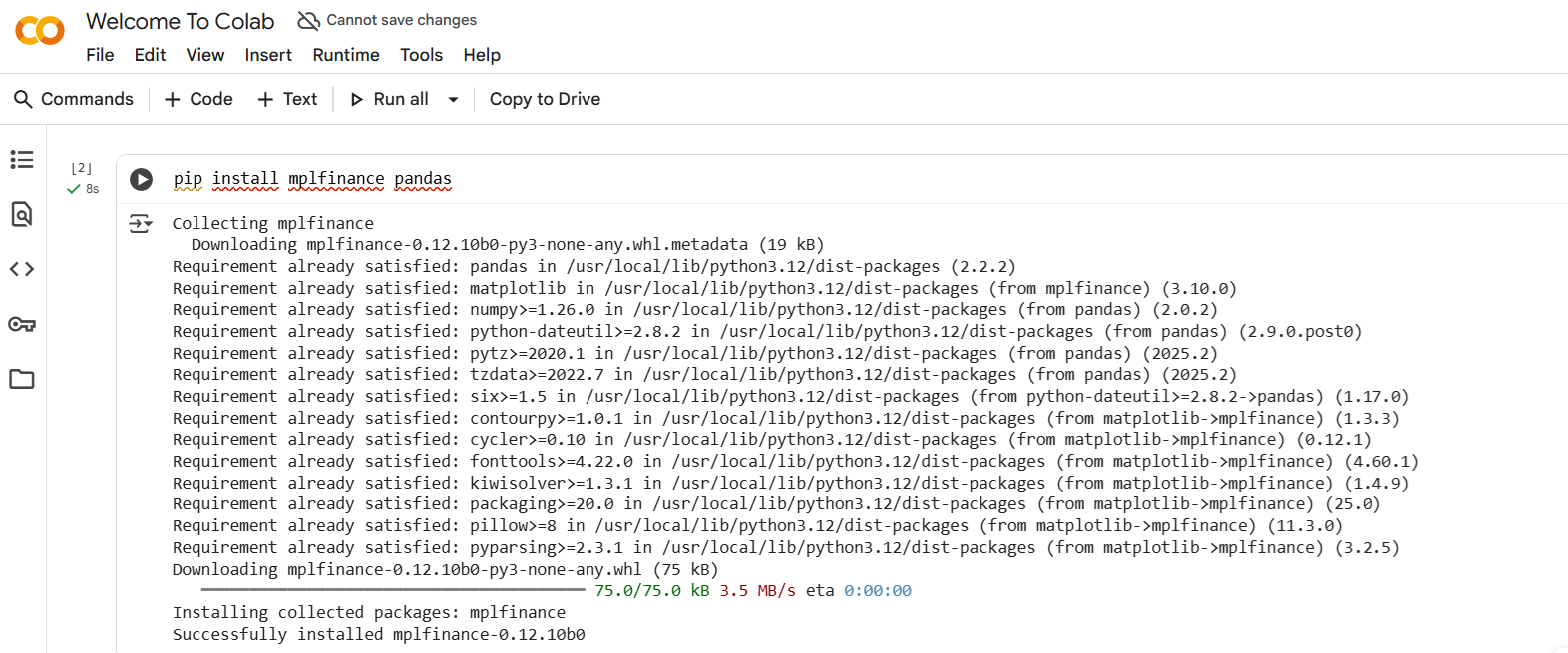Click the Run all button

coord(390,99)
